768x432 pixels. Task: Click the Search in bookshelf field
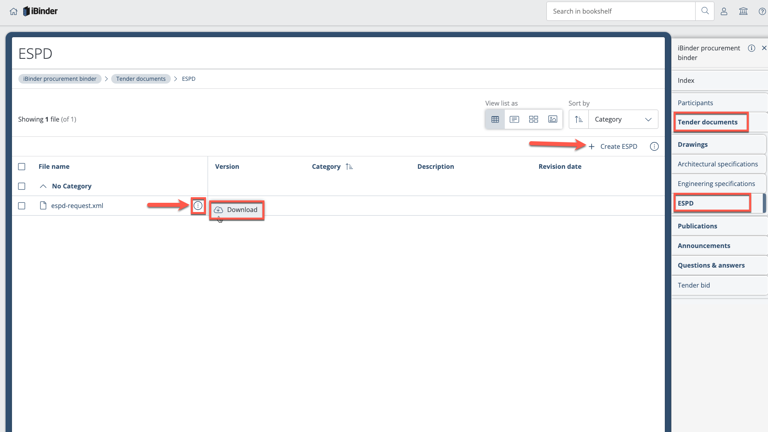(620, 11)
